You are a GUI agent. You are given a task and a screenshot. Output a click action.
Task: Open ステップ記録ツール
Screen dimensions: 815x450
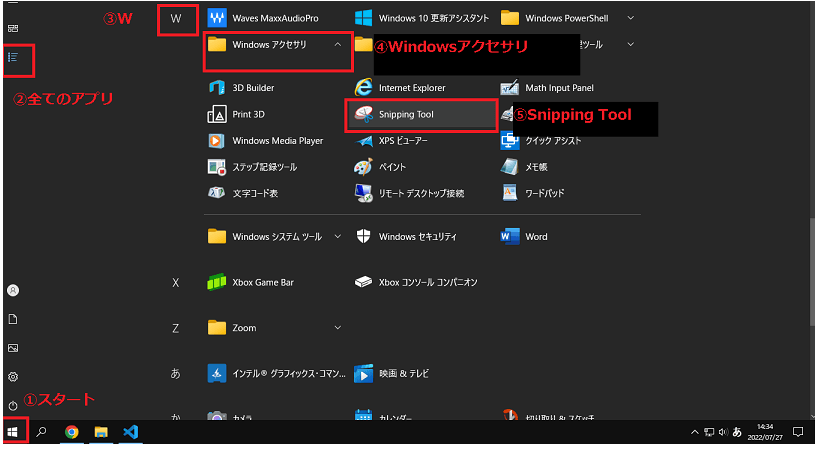252,167
